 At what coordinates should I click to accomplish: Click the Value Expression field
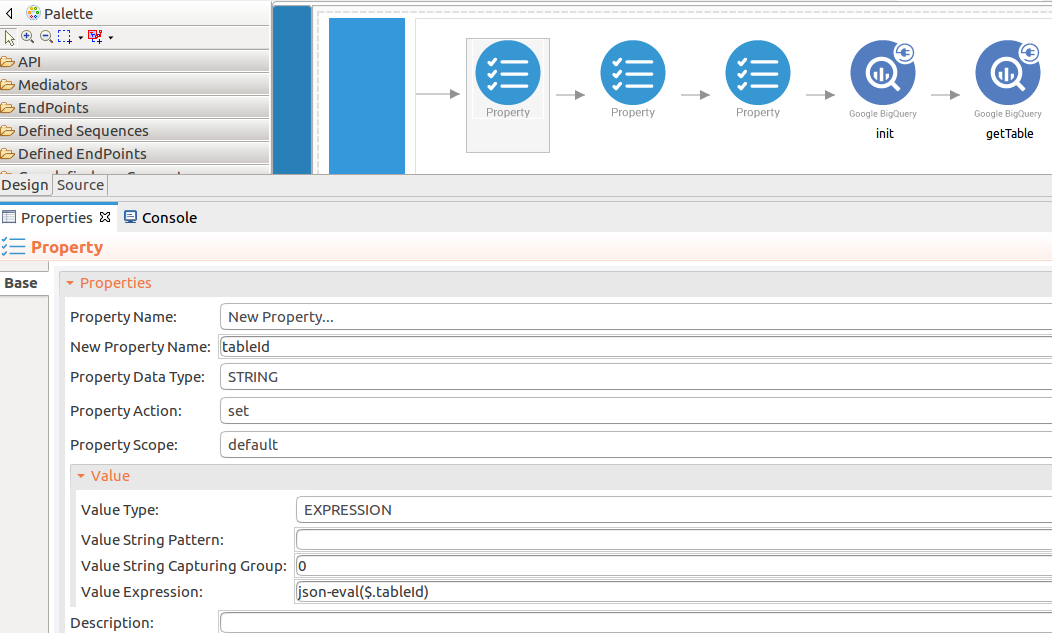[674, 592]
